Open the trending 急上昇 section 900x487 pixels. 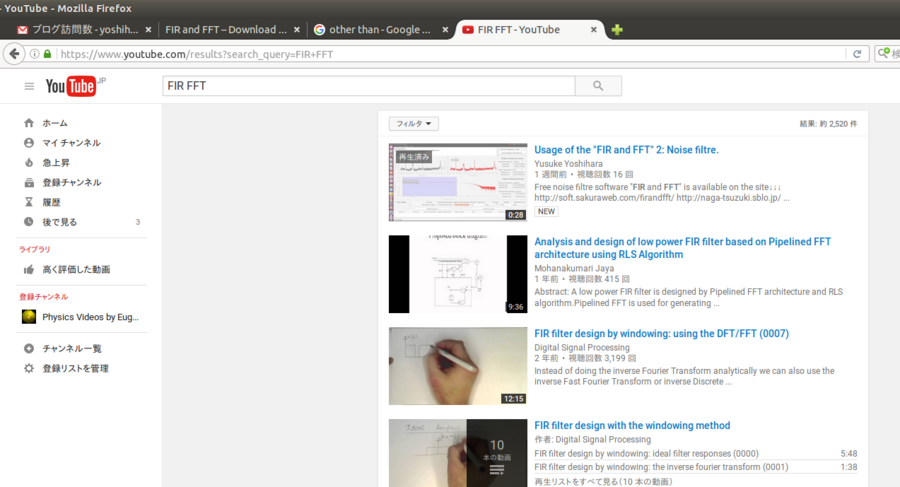(x=58, y=162)
